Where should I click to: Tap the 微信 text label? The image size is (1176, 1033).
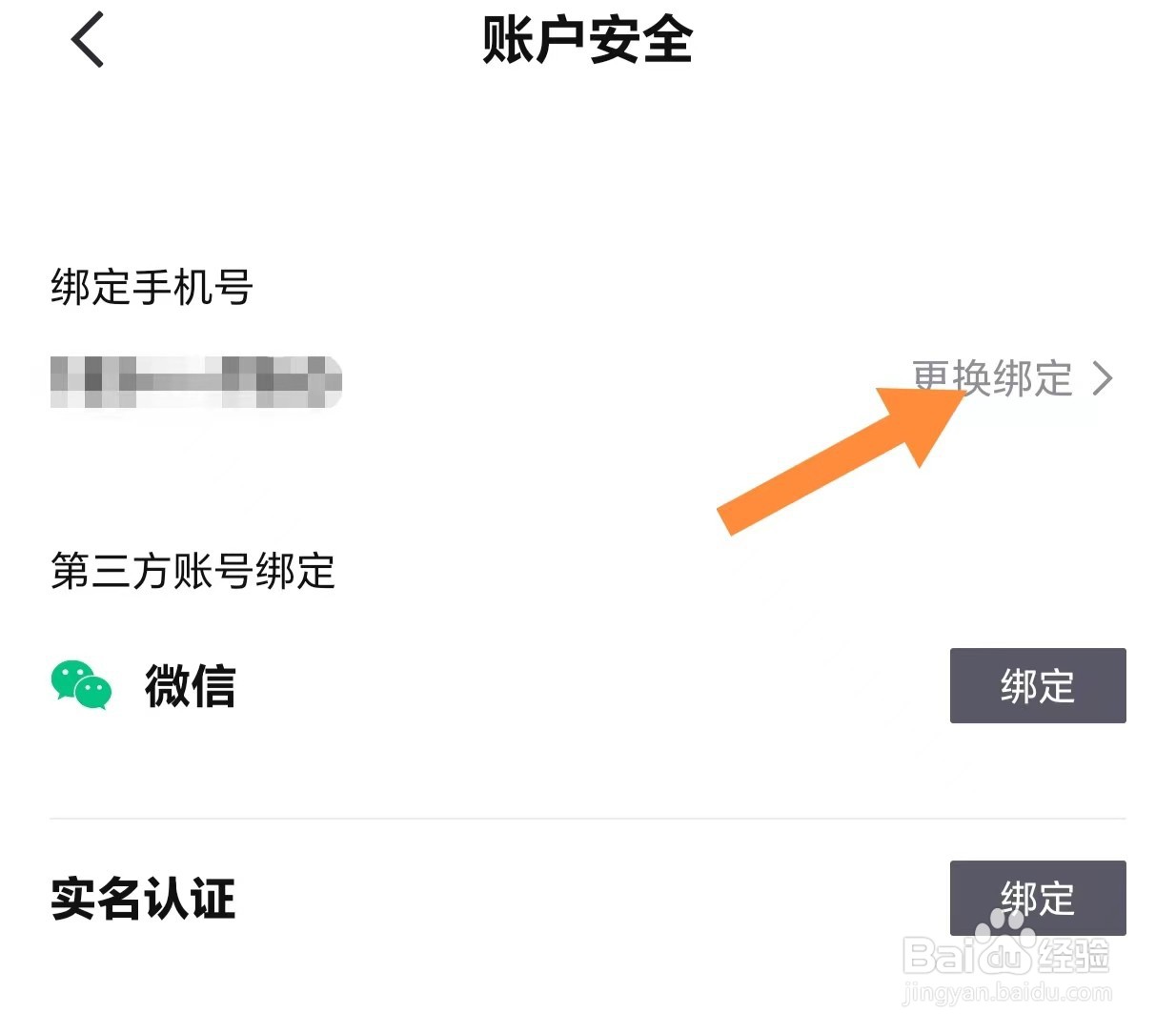190,686
